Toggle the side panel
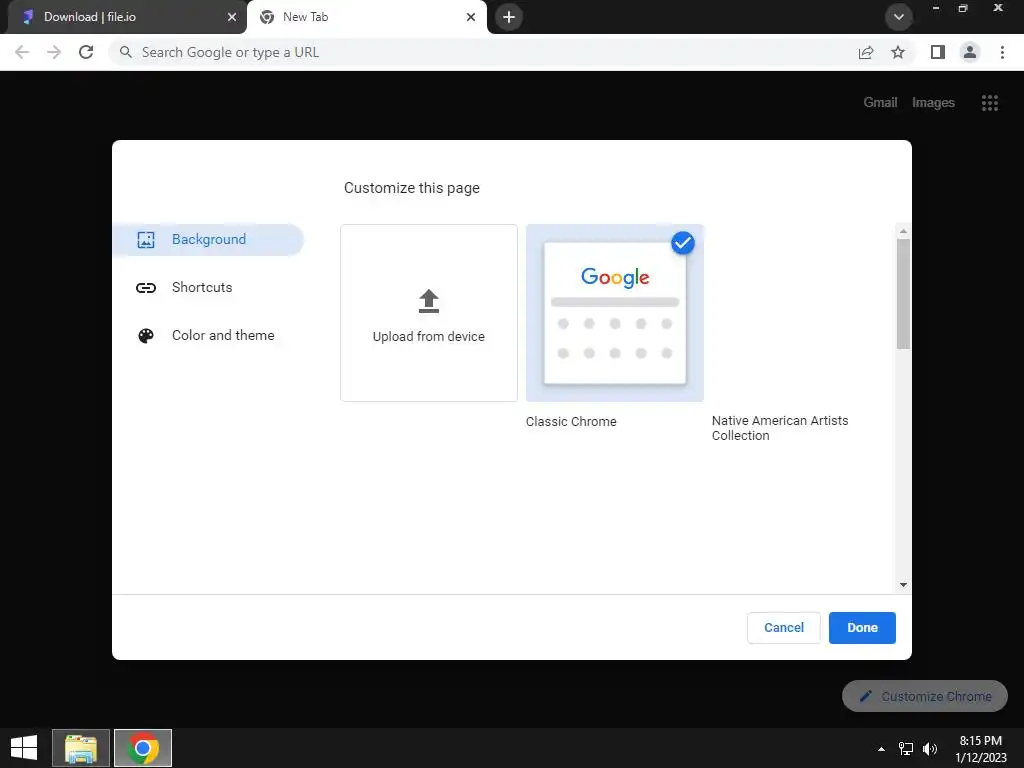1024x768 pixels. click(938, 52)
